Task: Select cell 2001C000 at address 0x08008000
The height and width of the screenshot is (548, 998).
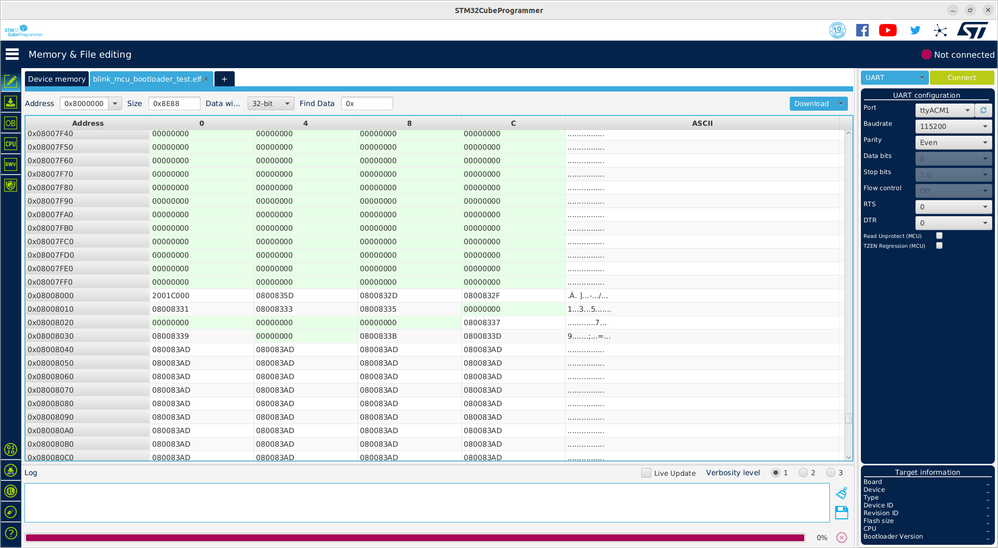Action: pos(201,295)
